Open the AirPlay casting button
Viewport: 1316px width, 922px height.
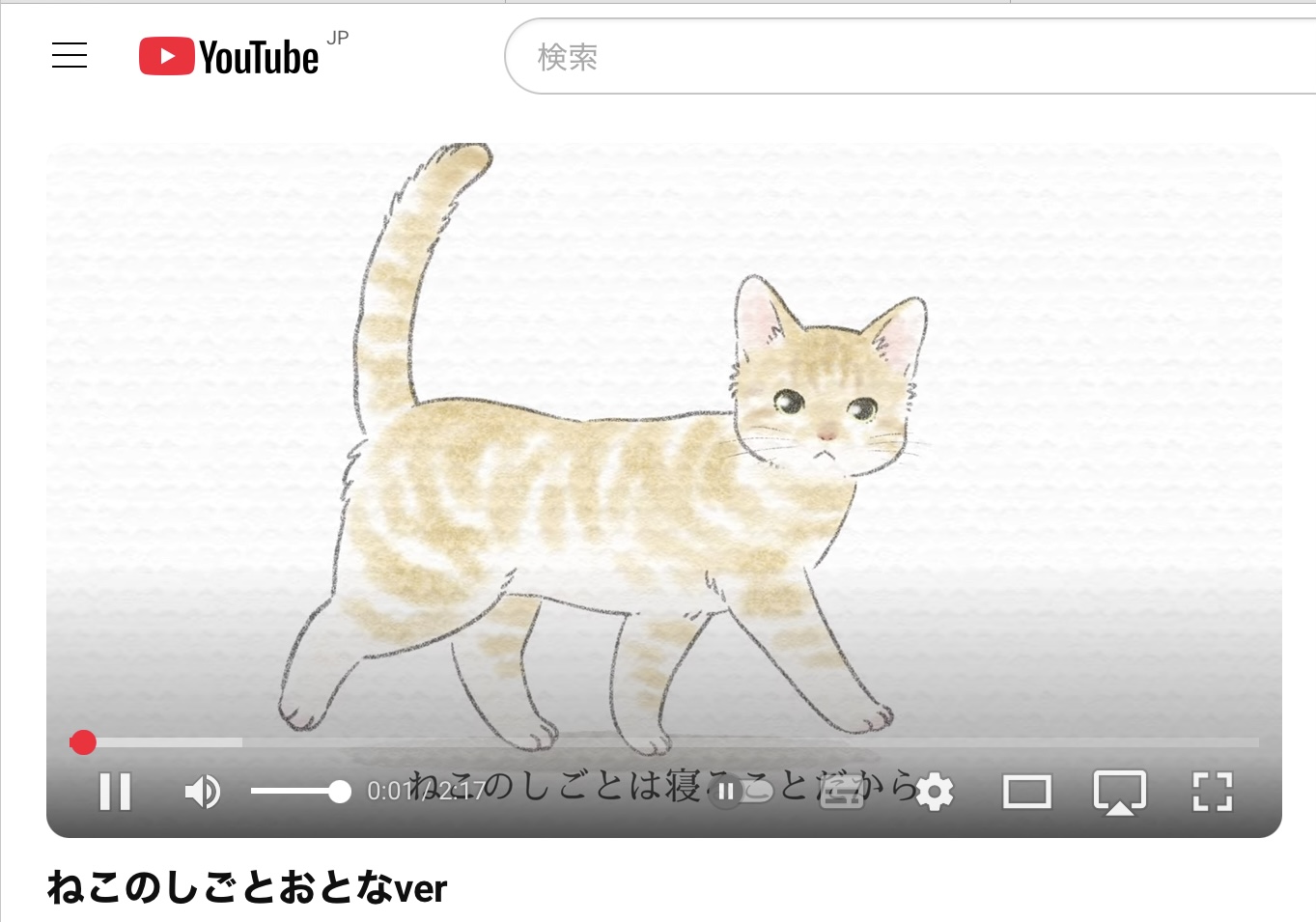[x=1119, y=792]
